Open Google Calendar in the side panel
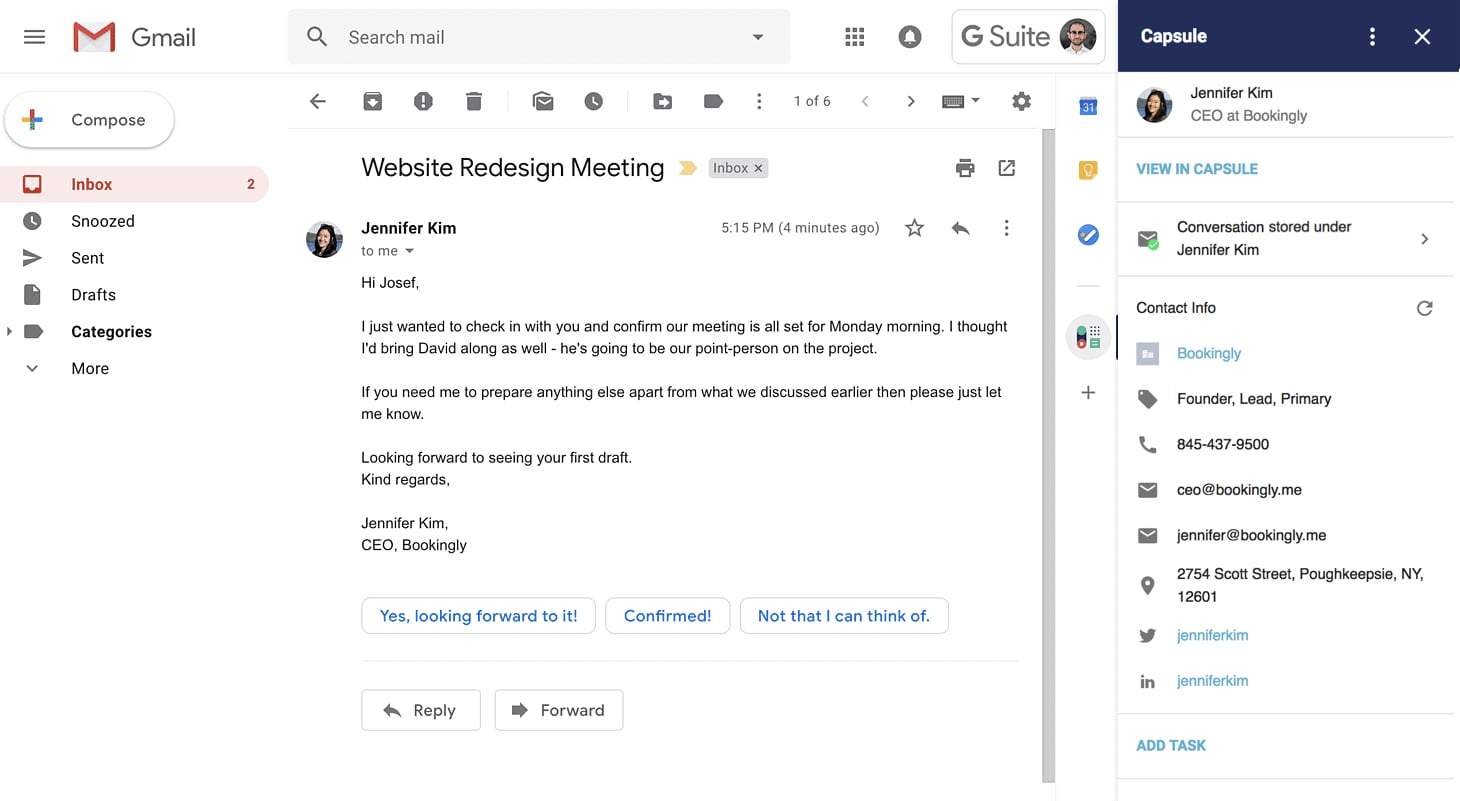Viewport: 1460px width, 801px height. pos(1088,105)
